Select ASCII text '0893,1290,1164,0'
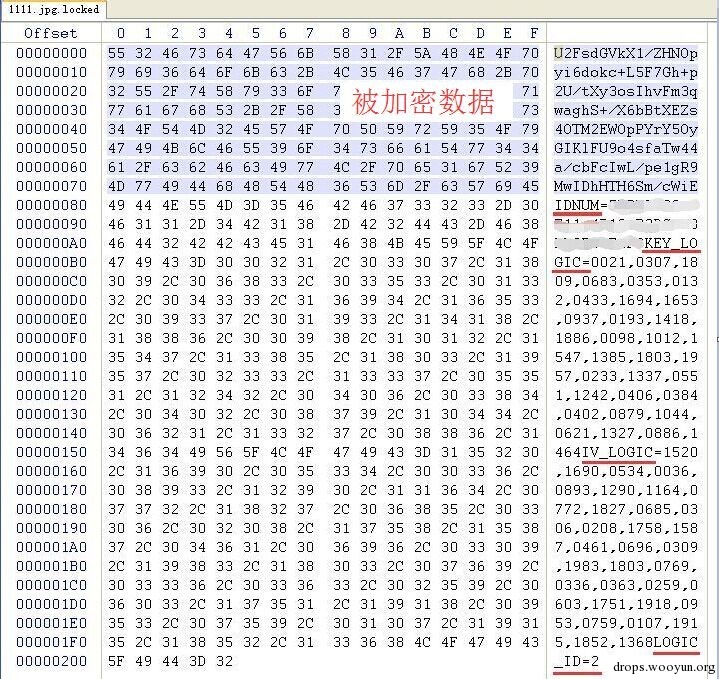Screen dimensions: 719x679 626,491
